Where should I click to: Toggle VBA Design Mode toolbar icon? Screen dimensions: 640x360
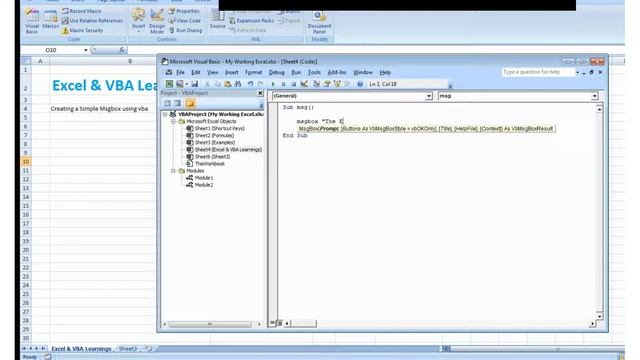click(x=304, y=84)
